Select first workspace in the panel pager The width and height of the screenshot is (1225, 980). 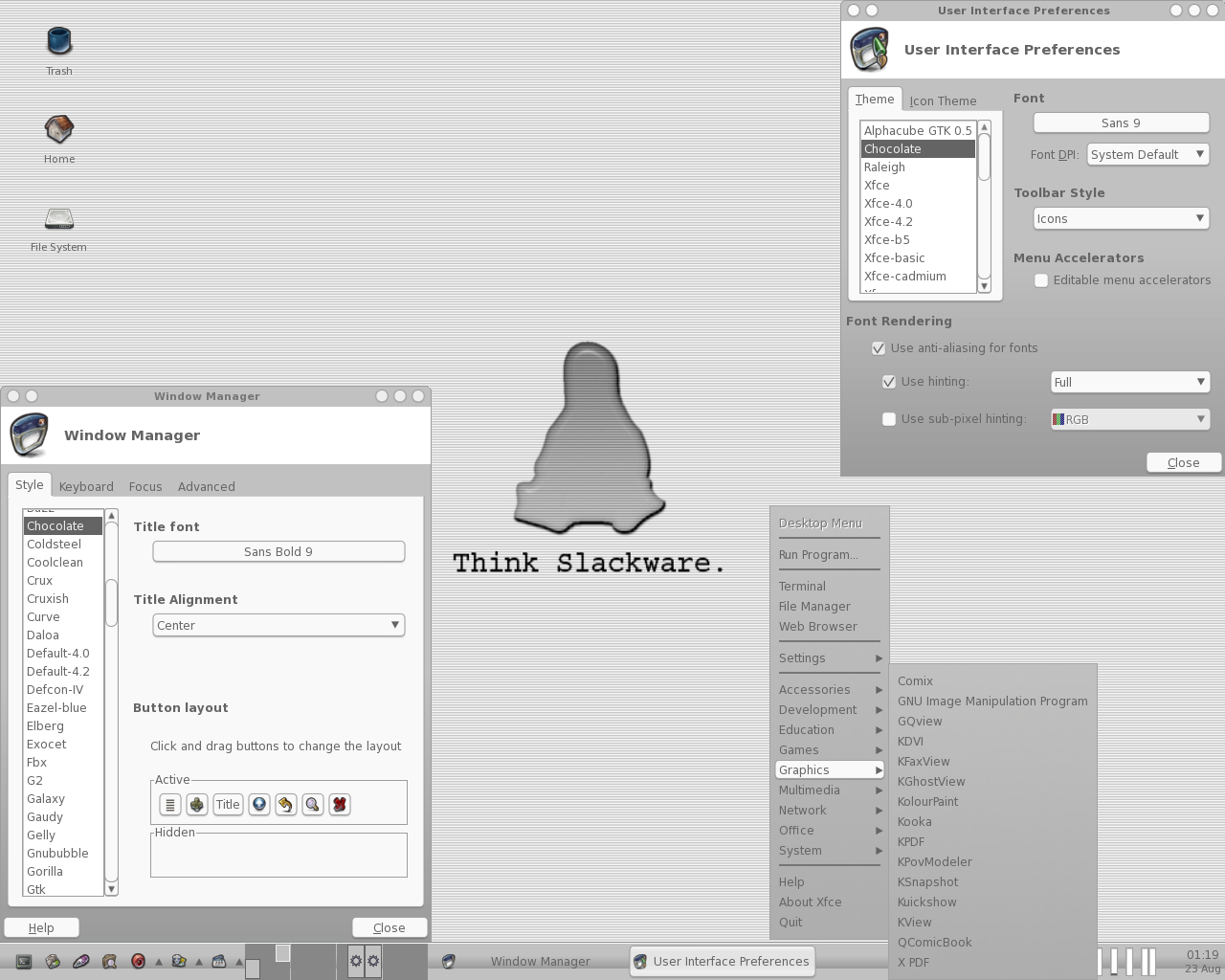[267, 961]
